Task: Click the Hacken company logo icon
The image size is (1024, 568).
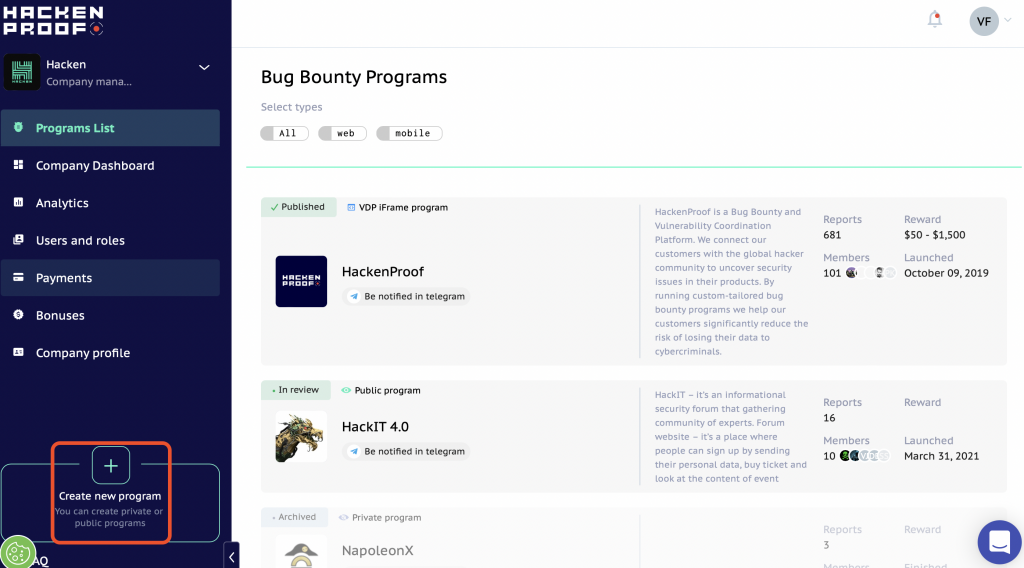Action: click(22, 72)
